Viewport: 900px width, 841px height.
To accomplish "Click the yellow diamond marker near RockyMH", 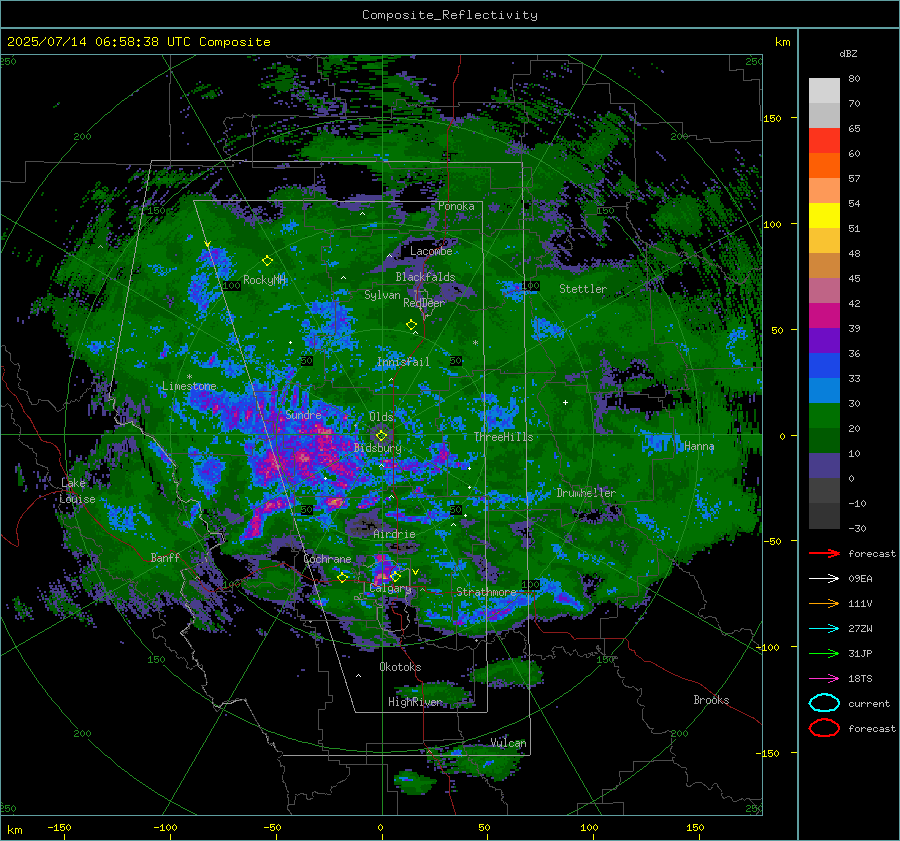I will pyautogui.click(x=267, y=261).
